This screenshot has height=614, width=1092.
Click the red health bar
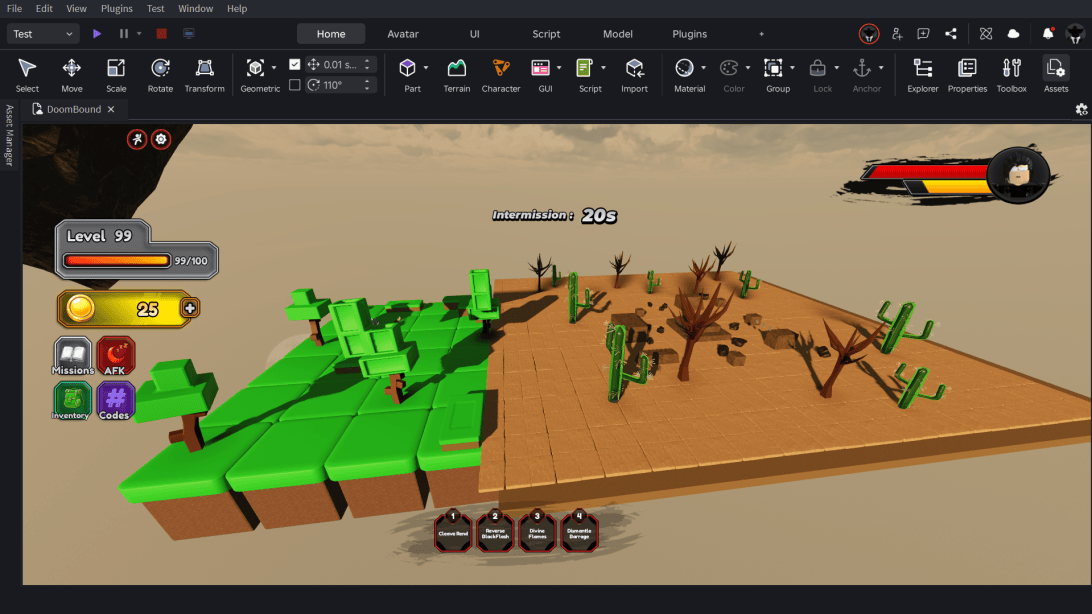tap(928, 171)
